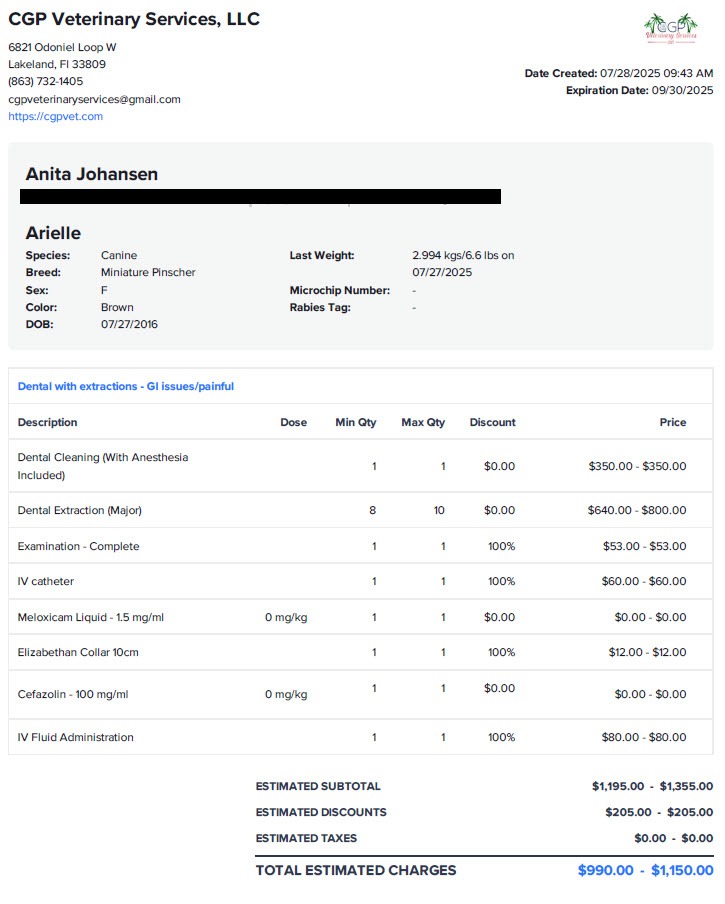Image resolution: width=725 pixels, height=904 pixels.
Task: Click the Dental Cleaning price $350.00 - $350.00
Action: pyautogui.click(x=637, y=466)
